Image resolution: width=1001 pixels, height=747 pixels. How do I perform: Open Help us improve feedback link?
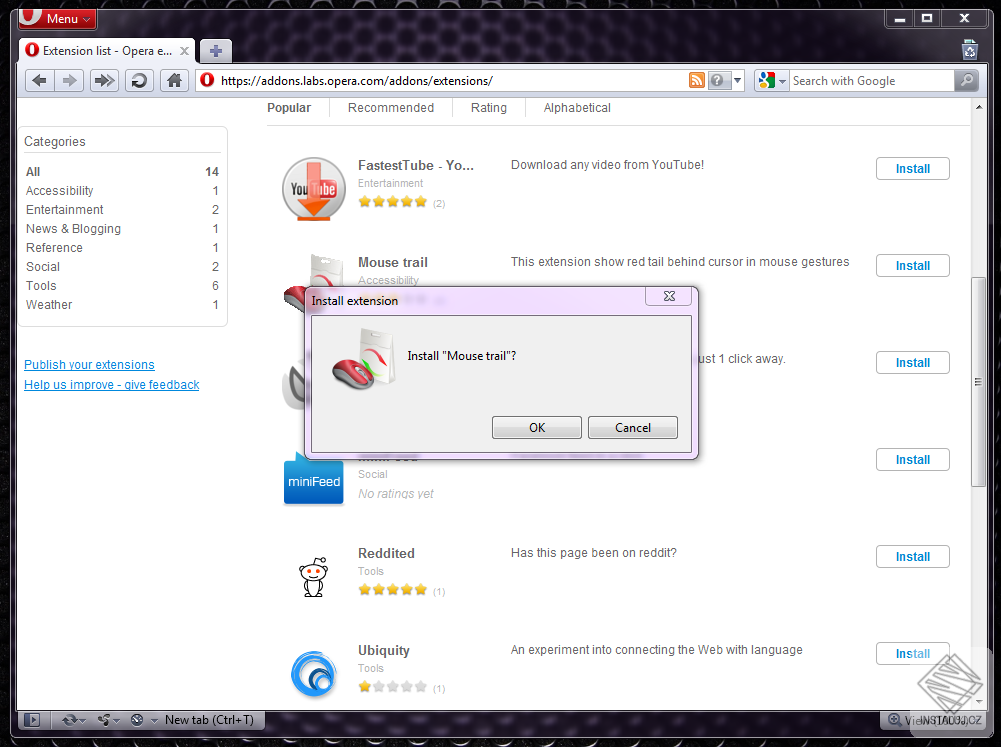coord(111,384)
